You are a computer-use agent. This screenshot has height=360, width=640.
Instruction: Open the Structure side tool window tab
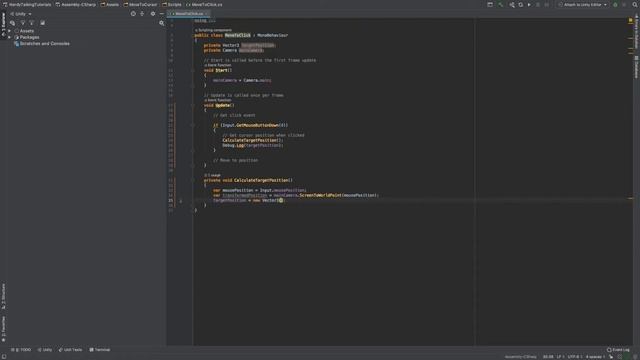click(x=3, y=296)
